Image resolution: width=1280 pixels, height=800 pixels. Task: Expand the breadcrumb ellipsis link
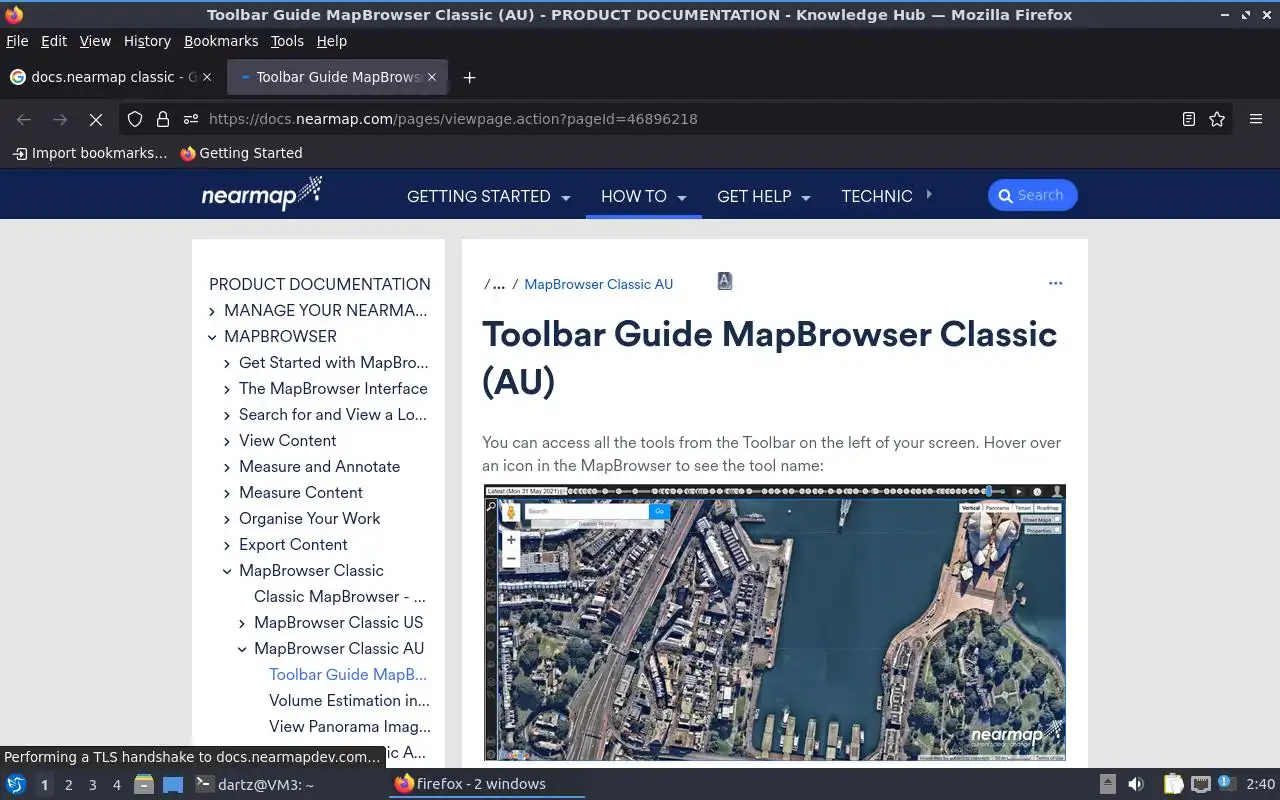click(x=498, y=284)
